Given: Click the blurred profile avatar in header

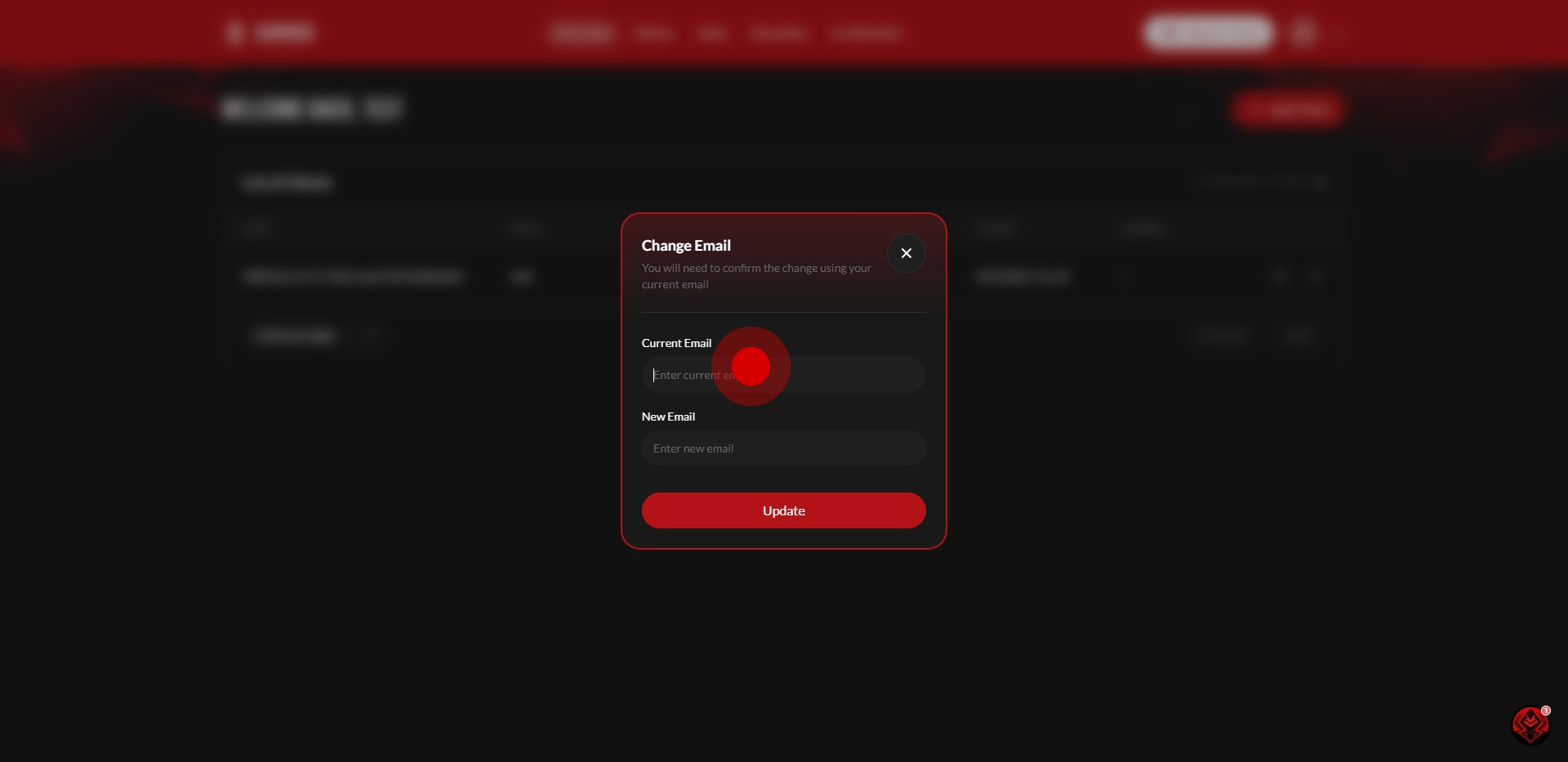Looking at the screenshot, I should (1303, 33).
